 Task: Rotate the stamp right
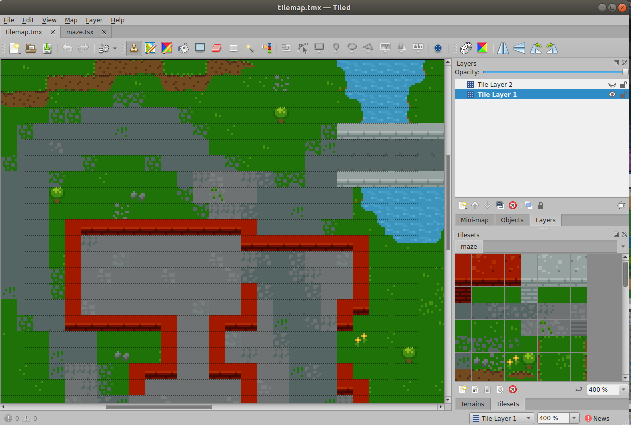(x=552, y=48)
